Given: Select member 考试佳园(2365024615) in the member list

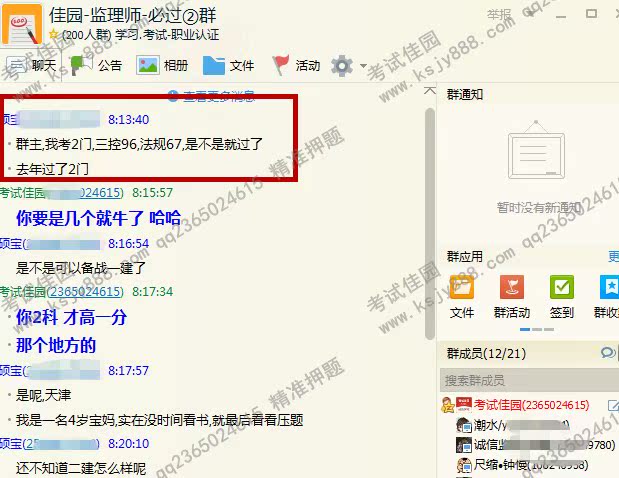Looking at the screenshot, I should pyautogui.click(x=530, y=405).
